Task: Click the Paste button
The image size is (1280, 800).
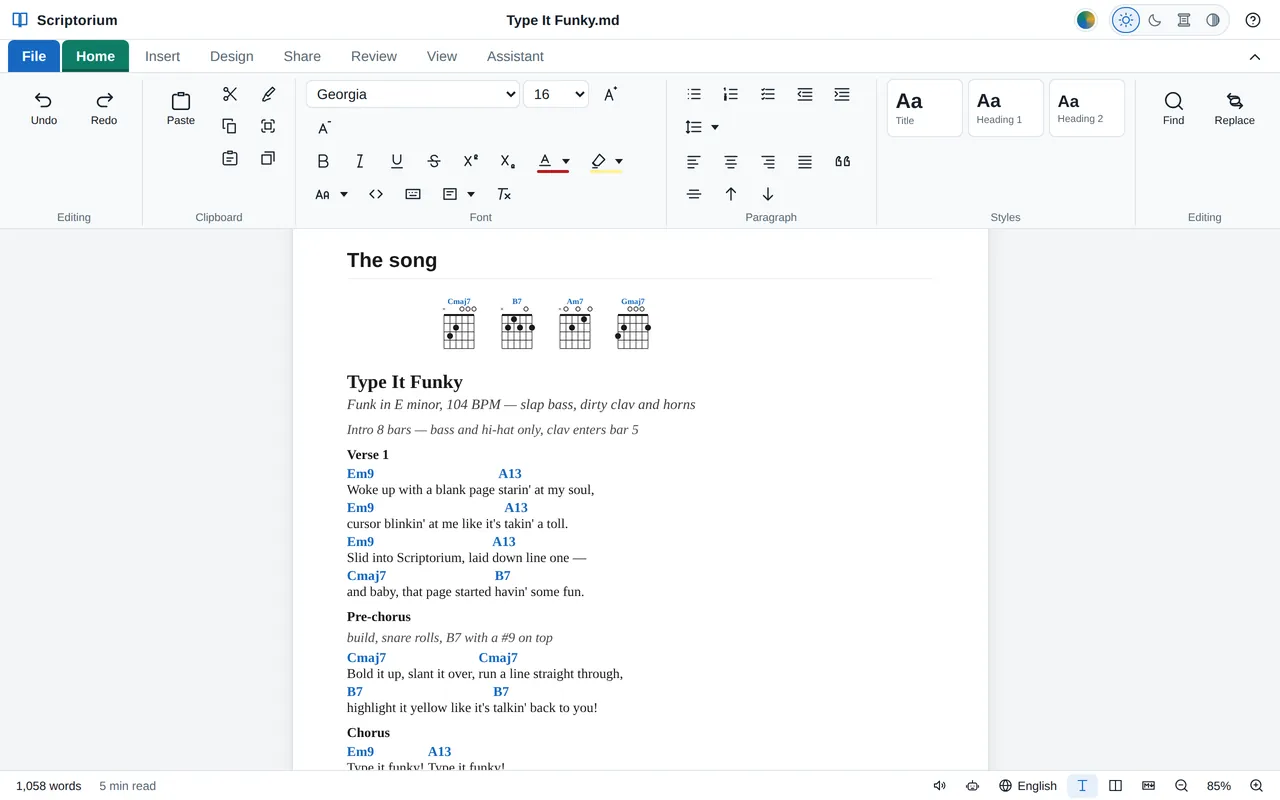Action: [181, 108]
